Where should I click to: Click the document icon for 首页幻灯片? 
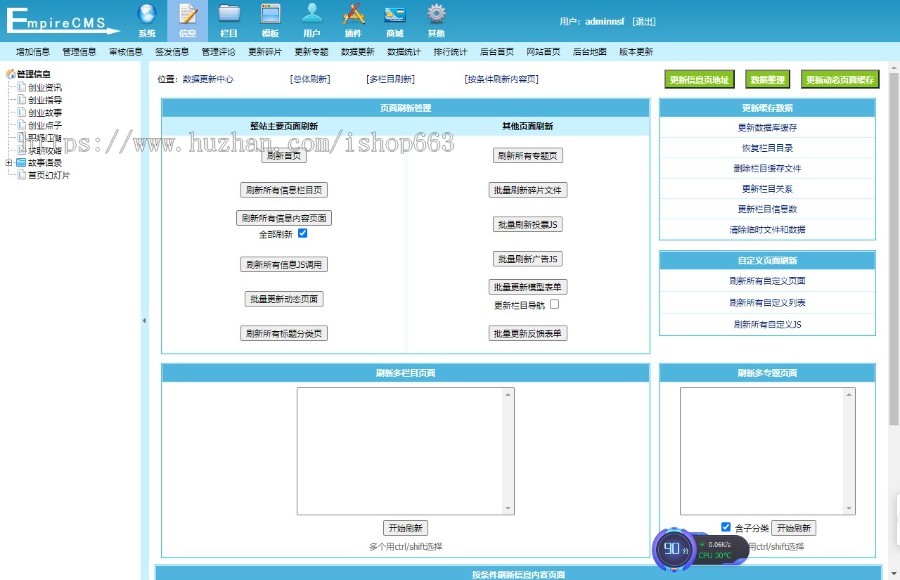pos(22,175)
